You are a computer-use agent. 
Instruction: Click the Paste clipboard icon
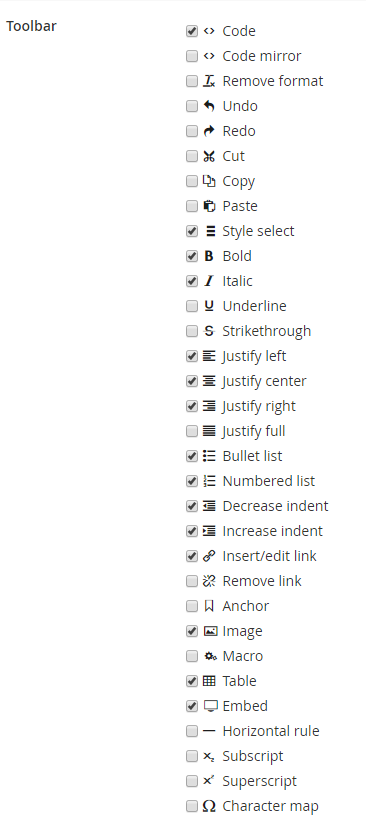[209, 206]
